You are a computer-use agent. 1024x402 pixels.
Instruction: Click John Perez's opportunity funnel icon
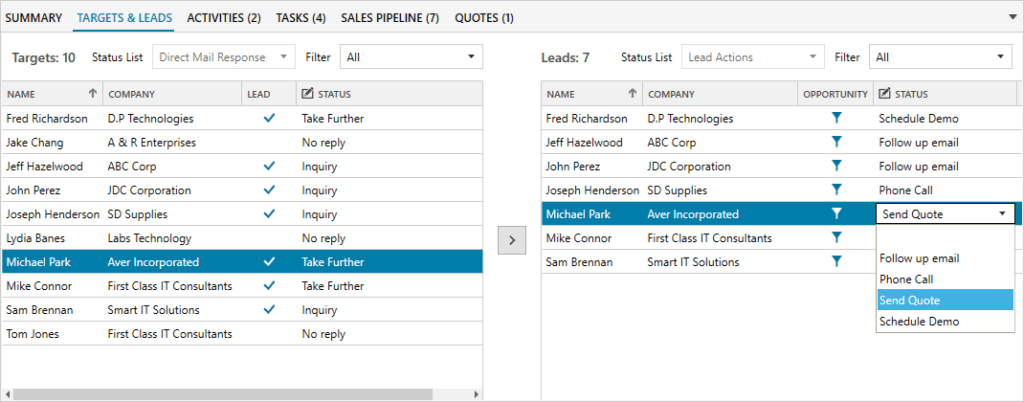[x=836, y=166]
